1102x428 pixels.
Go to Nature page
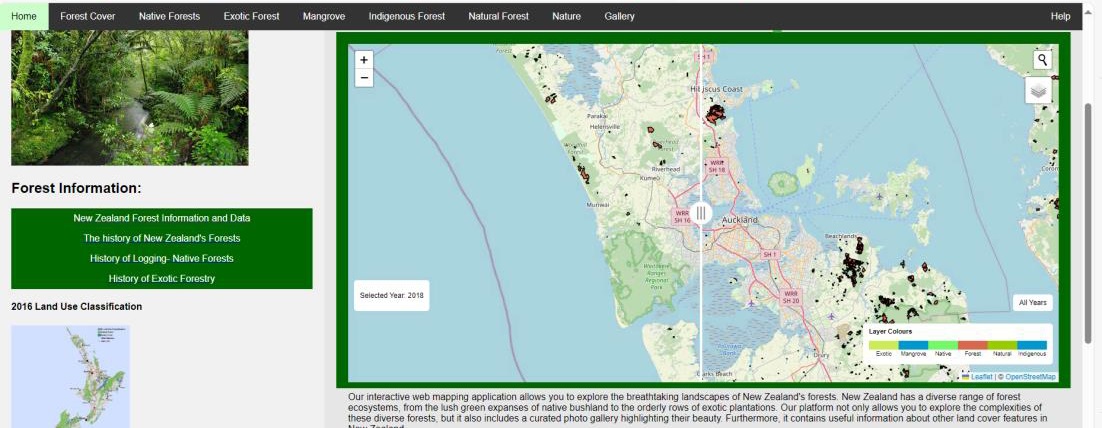[566, 16]
